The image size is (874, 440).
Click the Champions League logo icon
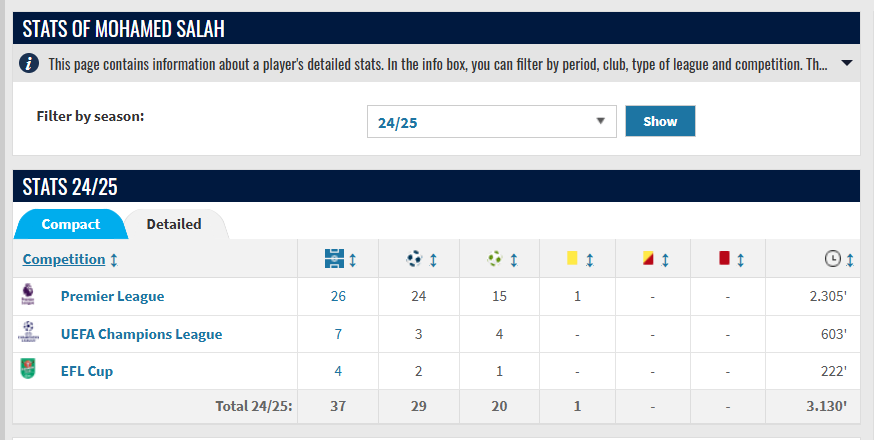coord(28,331)
